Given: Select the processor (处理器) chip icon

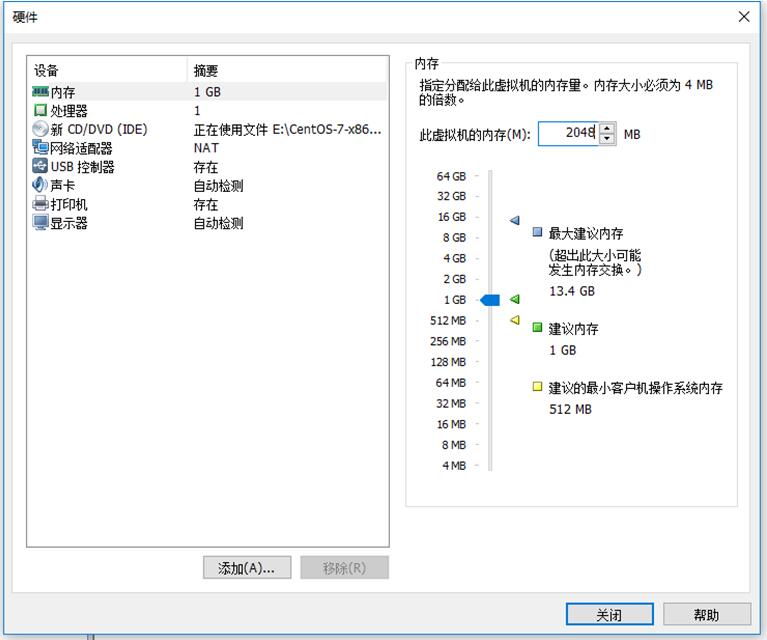Looking at the screenshot, I should [40, 111].
